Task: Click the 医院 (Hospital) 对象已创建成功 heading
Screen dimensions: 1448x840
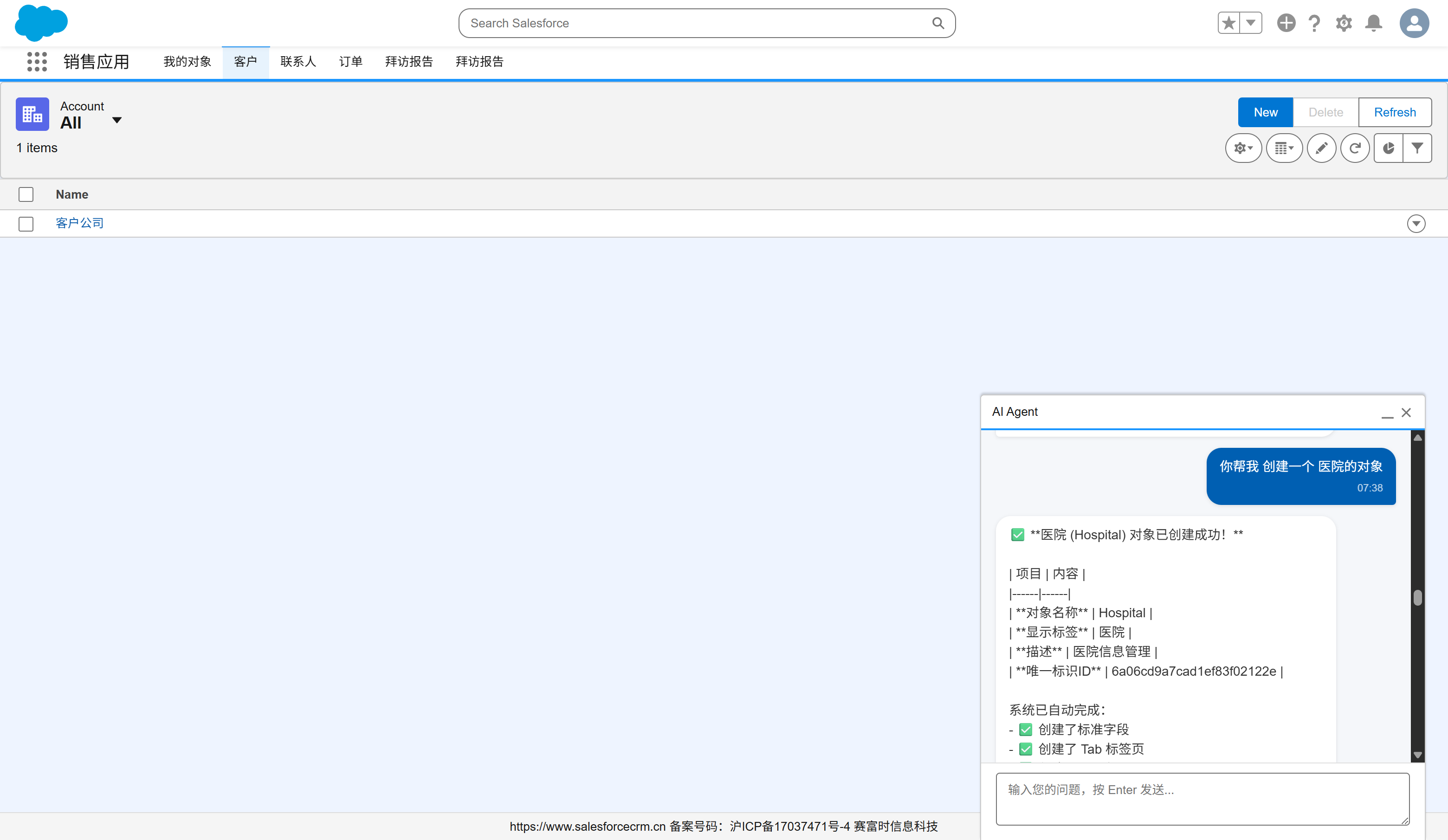Action: click(1127, 535)
